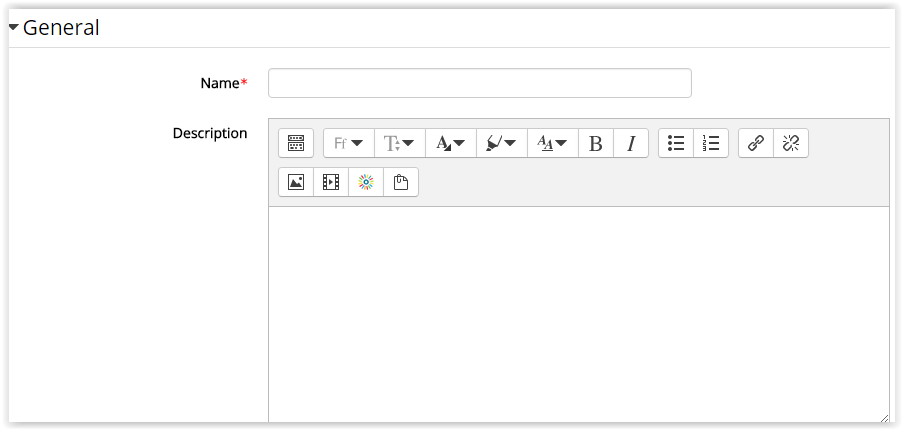
Task: Open the font family dropdown
Action: (x=349, y=143)
